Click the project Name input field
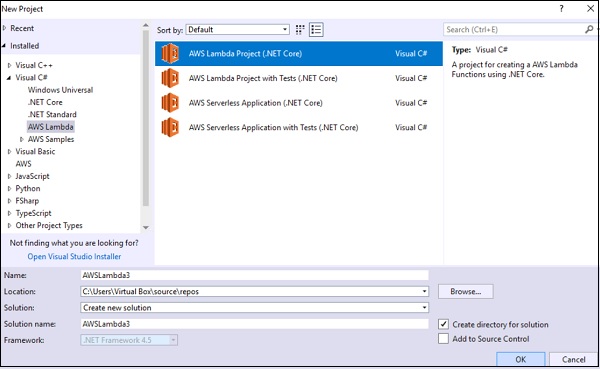Screen dimensions: 600x369 (x=254, y=275)
